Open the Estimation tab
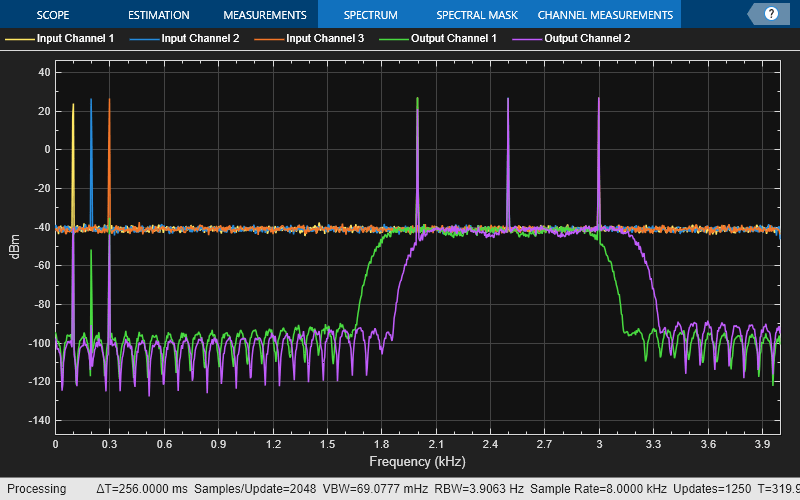800x500 pixels. click(x=158, y=15)
